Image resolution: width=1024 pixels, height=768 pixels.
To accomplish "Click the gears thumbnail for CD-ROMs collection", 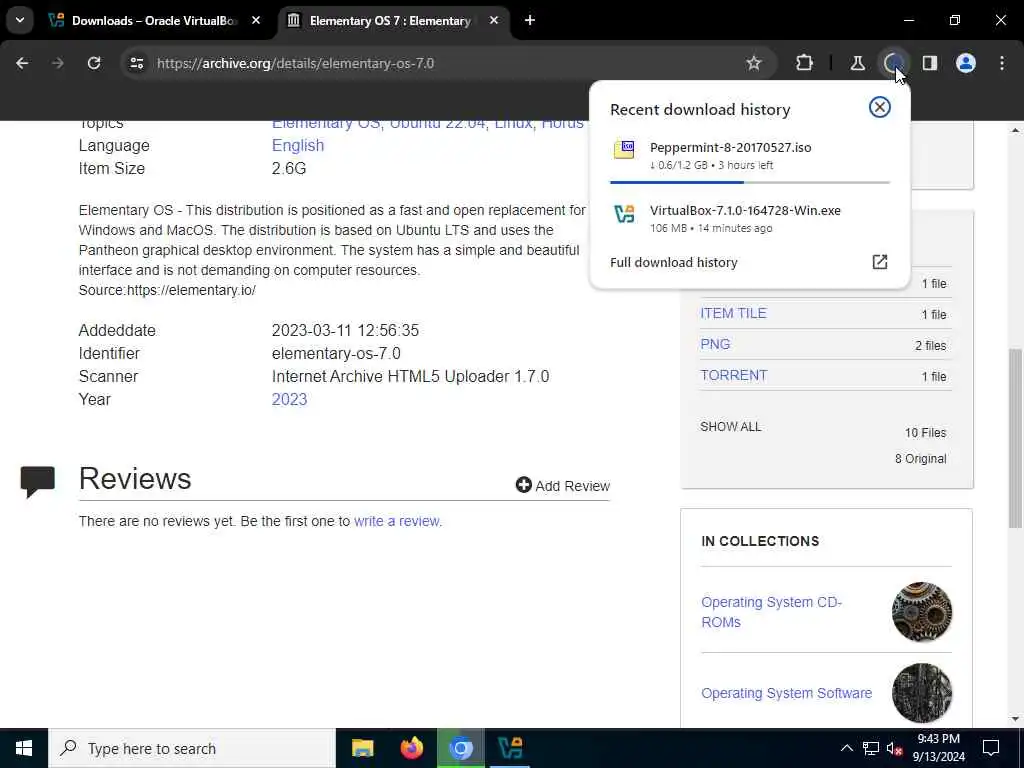I will (921, 612).
